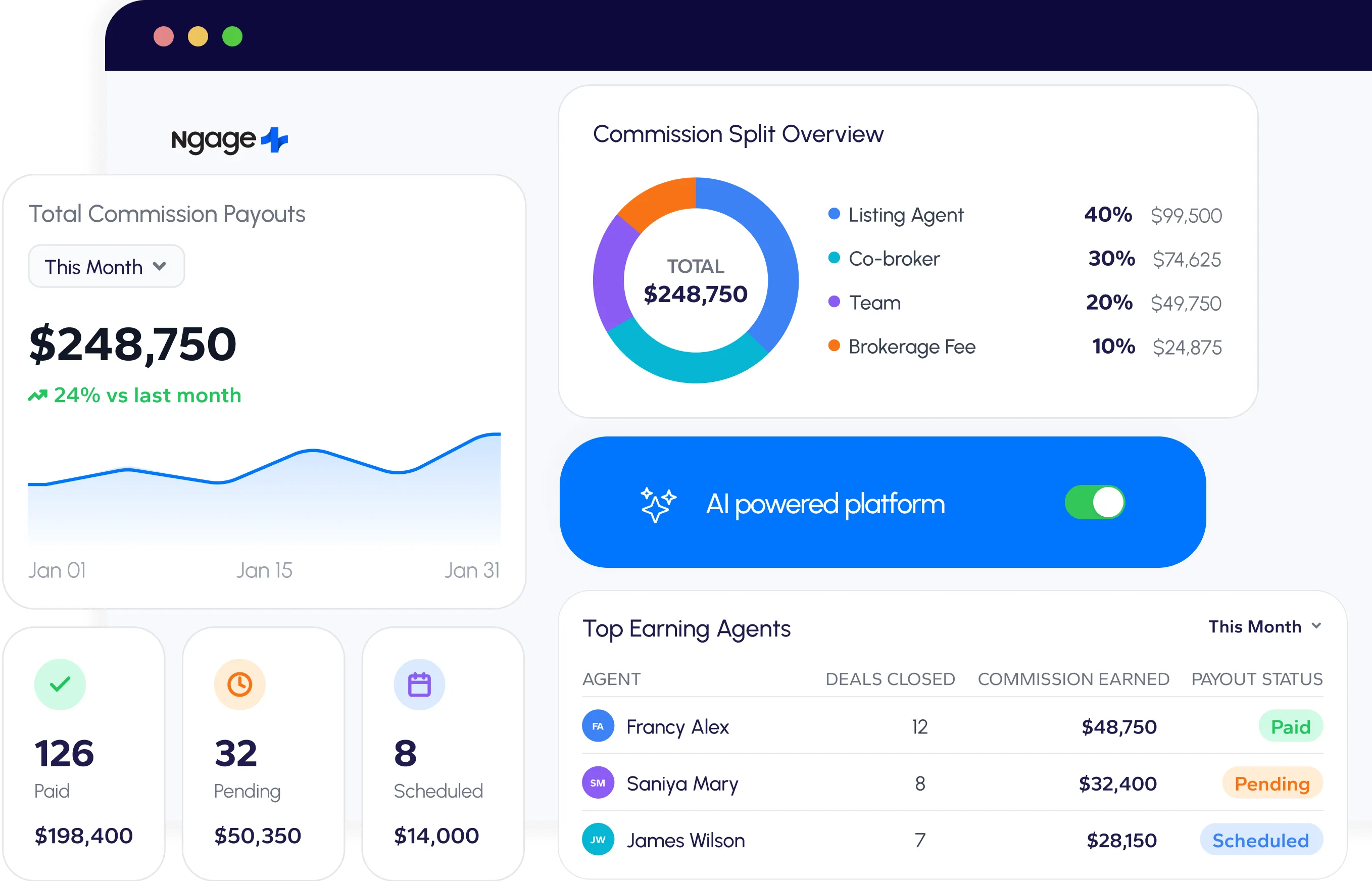
Task: Click the orange Pending clock icon
Action: coord(239,684)
